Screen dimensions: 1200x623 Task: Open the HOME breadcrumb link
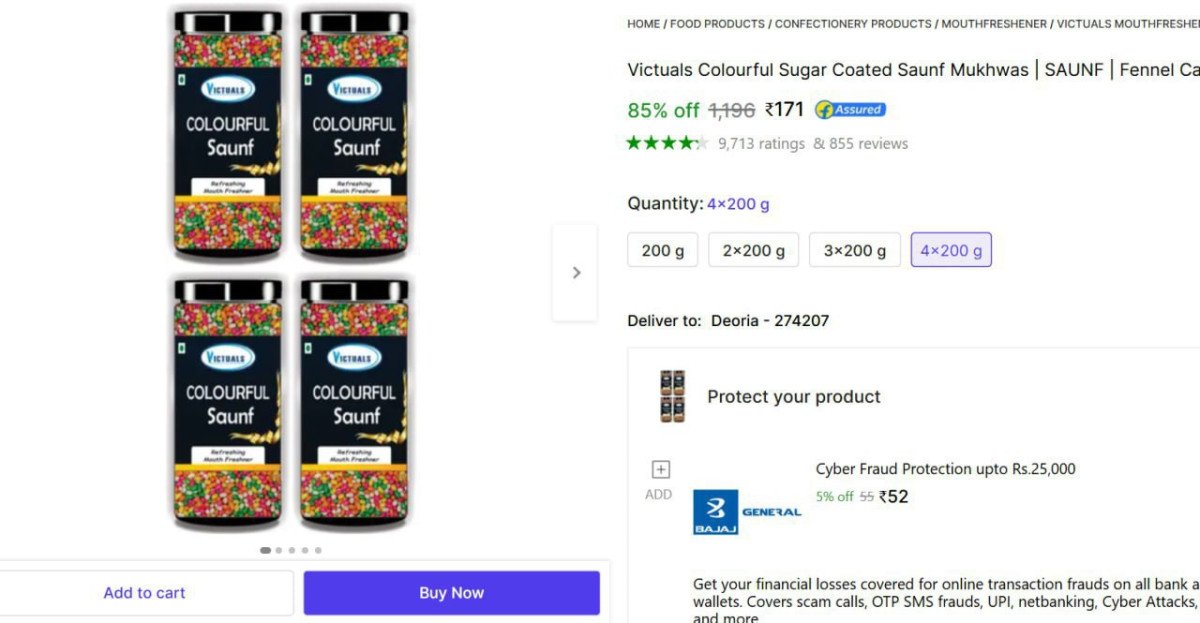[x=643, y=23]
